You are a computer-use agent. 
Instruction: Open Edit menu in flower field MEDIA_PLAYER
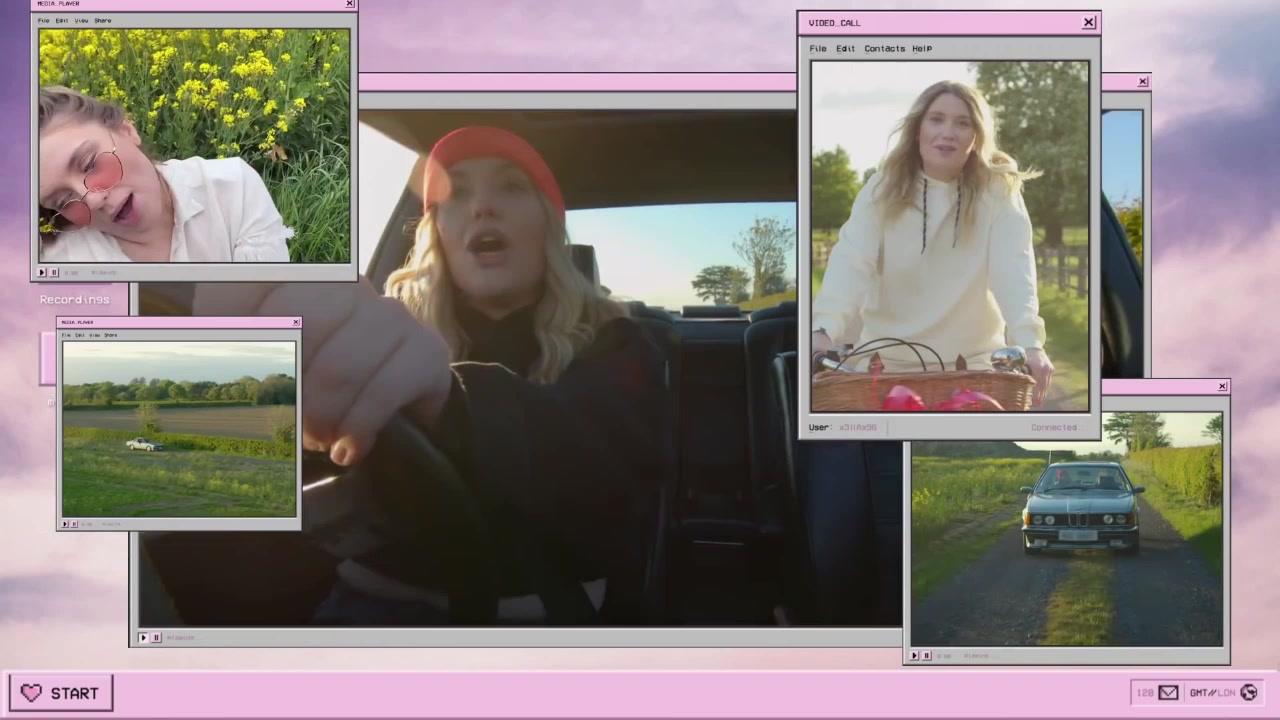(x=62, y=20)
